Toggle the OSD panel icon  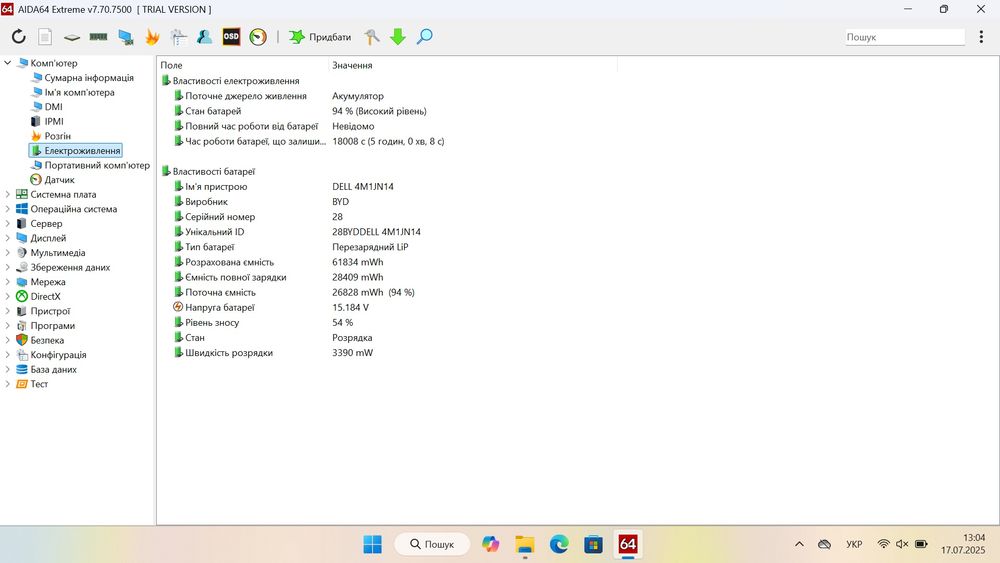point(231,37)
